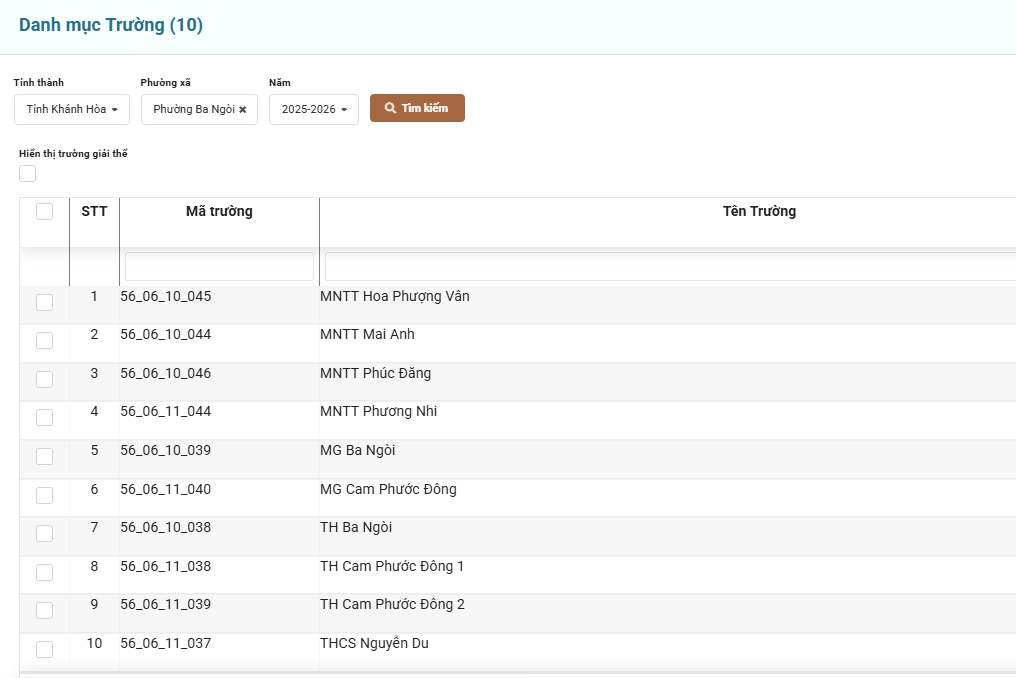
Task: Click the Tìm kiếm search button
Action: (417, 108)
